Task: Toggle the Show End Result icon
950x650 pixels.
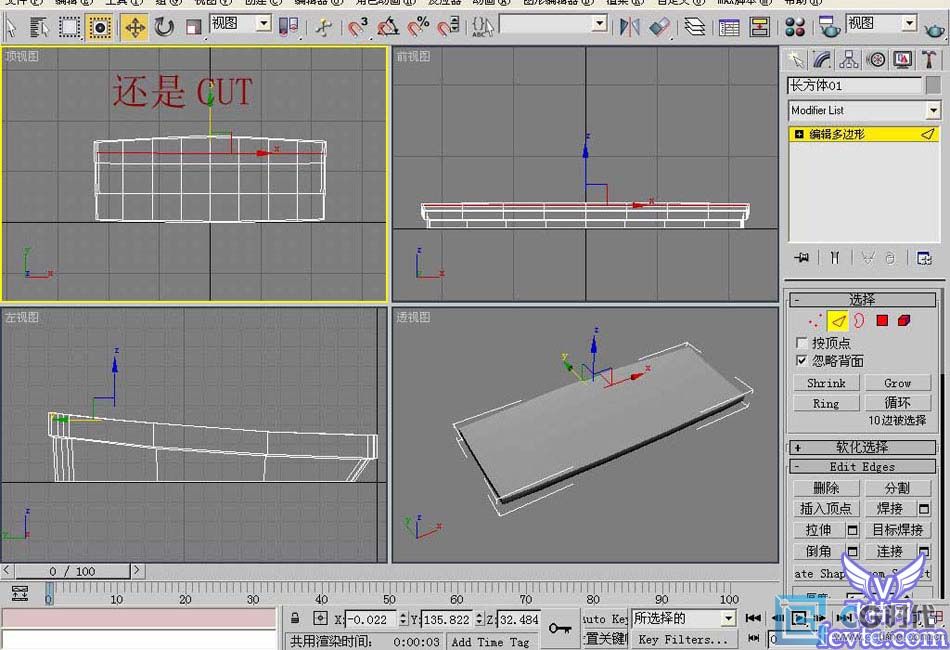Action: pos(835,258)
